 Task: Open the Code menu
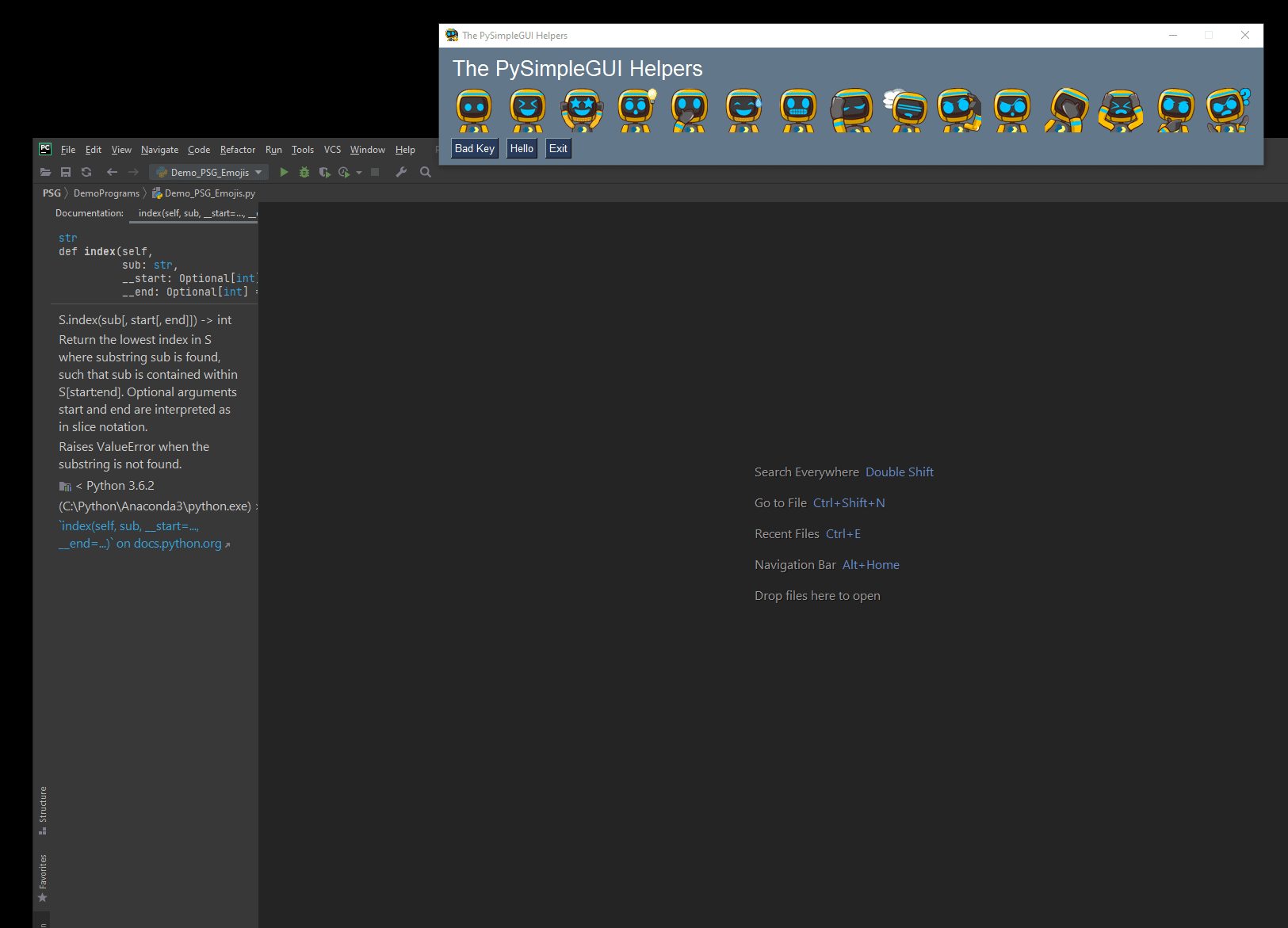(x=199, y=150)
